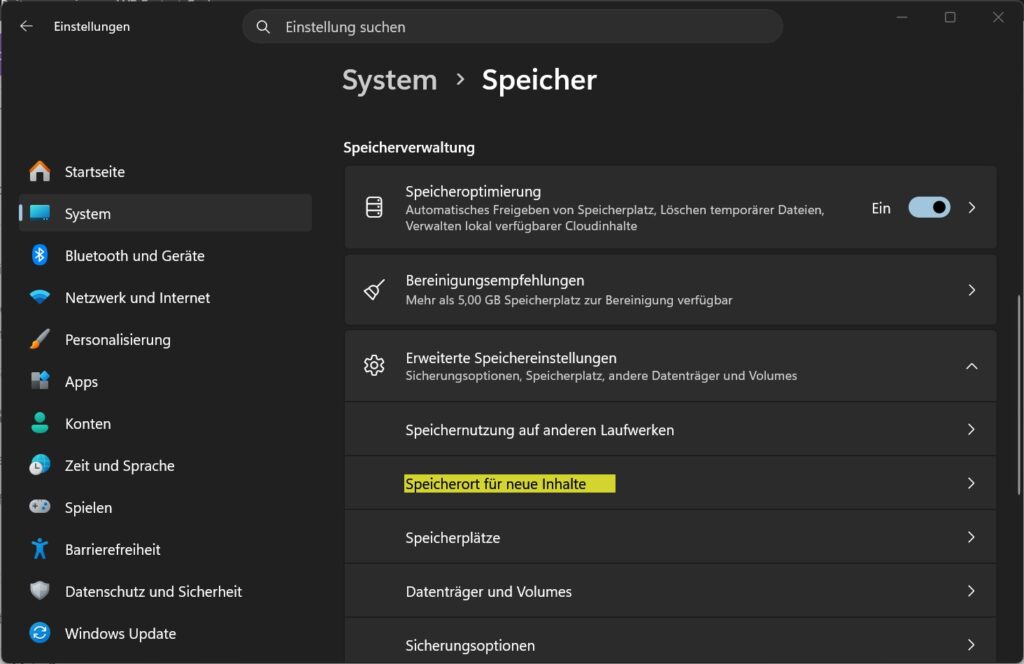This screenshot has height=664, width=1024.
Task: Open Datenträger und Volumes
Action: pyautogui.click(x=671, y=591)
